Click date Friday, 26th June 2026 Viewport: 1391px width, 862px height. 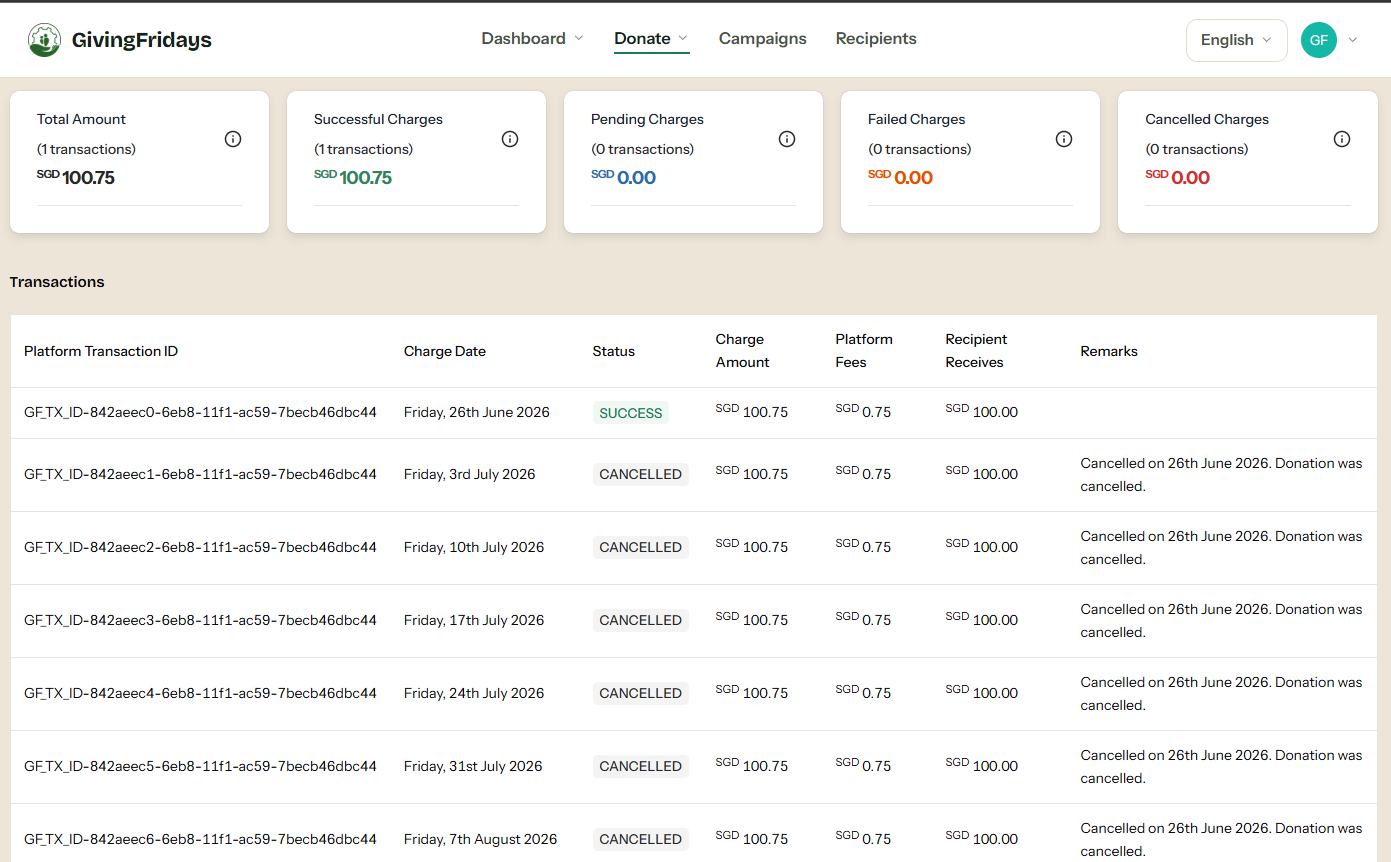[x=477, y=412]
